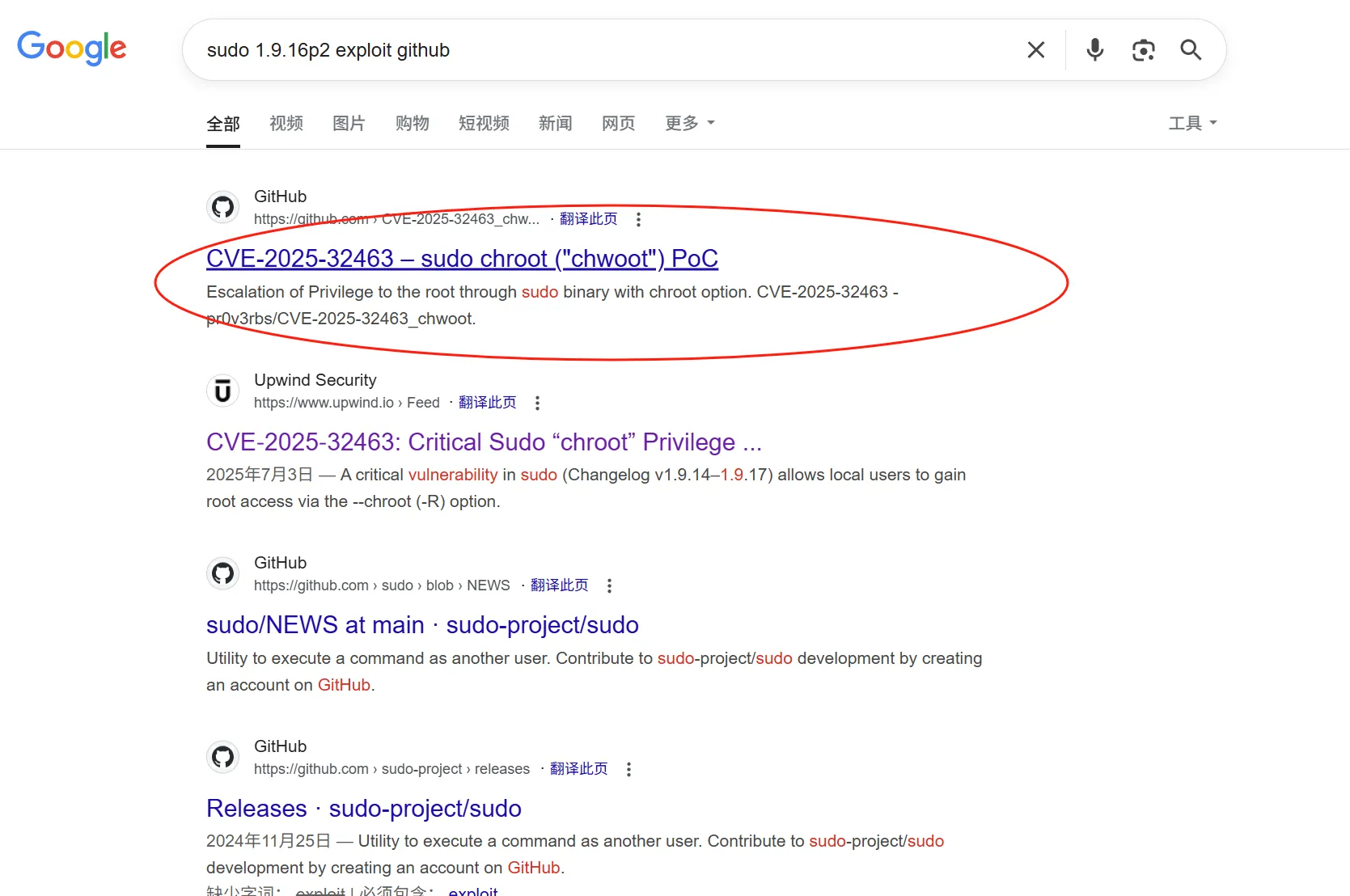Viewport: 1350px width, 896px height.
Task: Switch to the 图片 images tab
Action: point(349,123)
